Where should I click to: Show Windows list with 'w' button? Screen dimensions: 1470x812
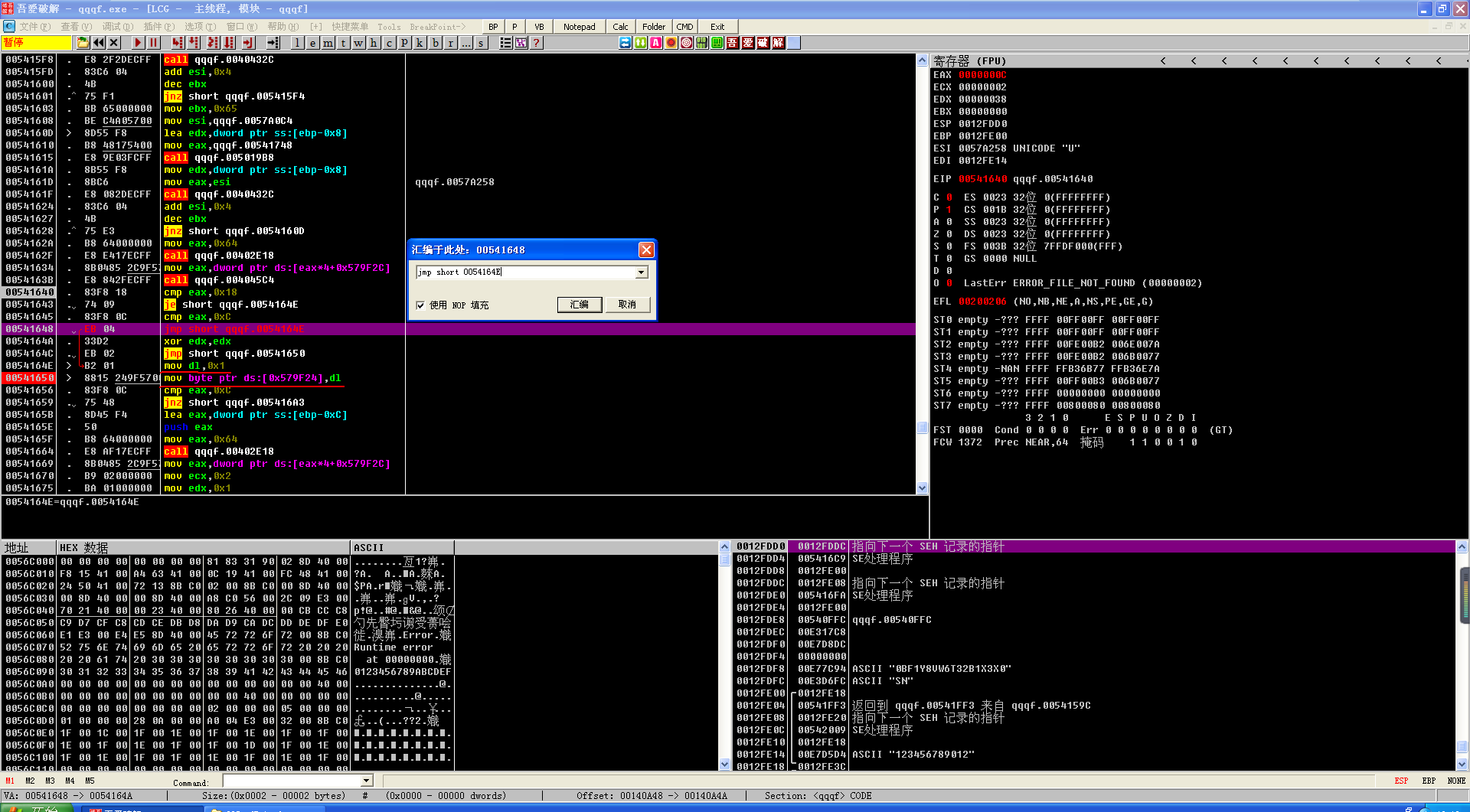(x=358, y=43)
